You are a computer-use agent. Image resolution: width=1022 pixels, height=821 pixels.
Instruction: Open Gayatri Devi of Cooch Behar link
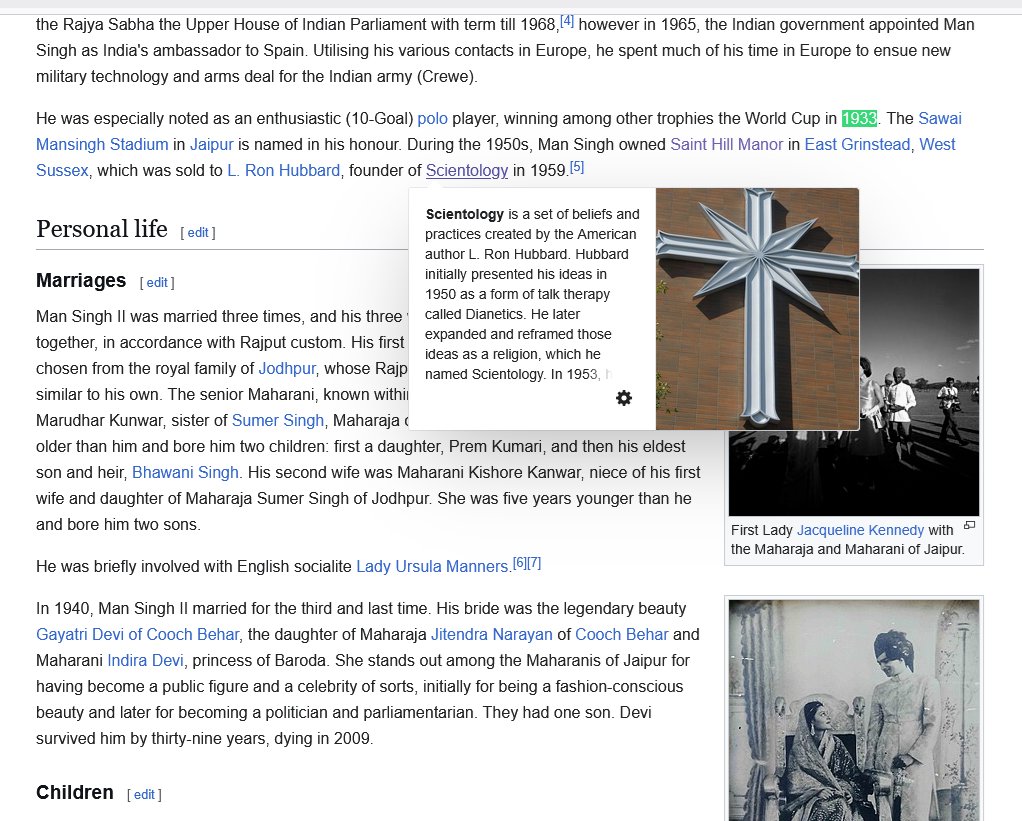138,635
